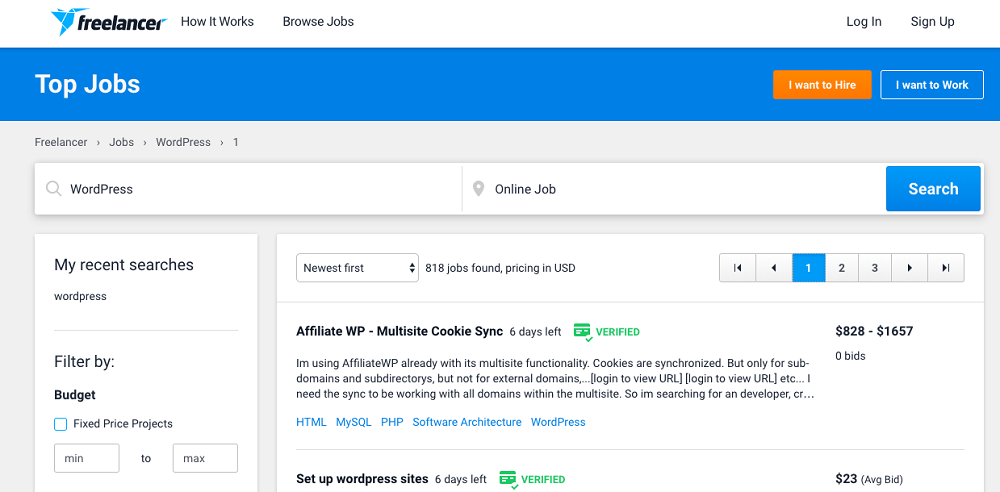Open the Newest first sort dropdown
Viewport: 1000px width, 492px height.
[357, 268]
